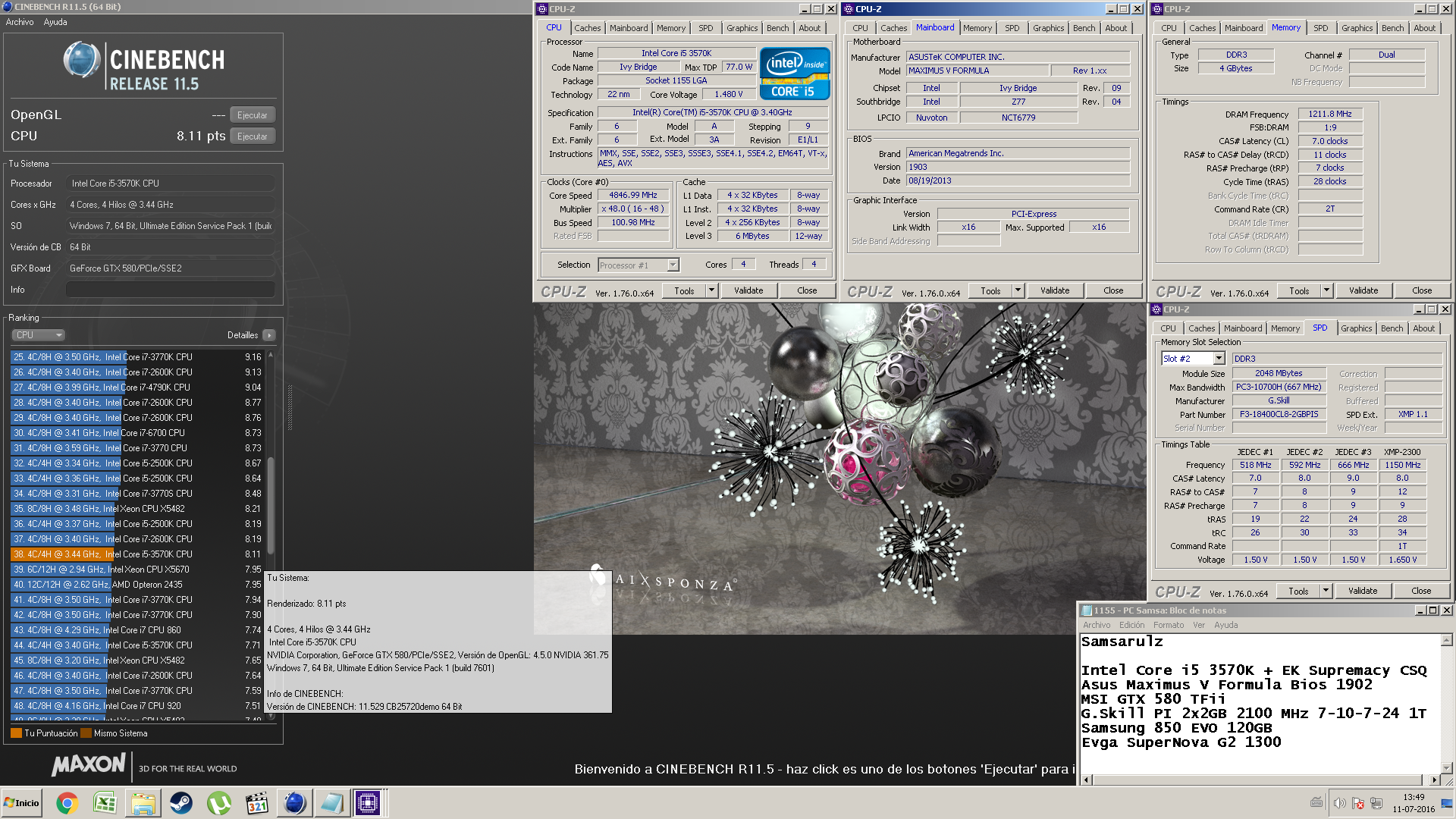The width and height of the screenshot is (1456, 819).
Task: Click Notepad horizontal scroll left arrow
Action: point(1087,780)
